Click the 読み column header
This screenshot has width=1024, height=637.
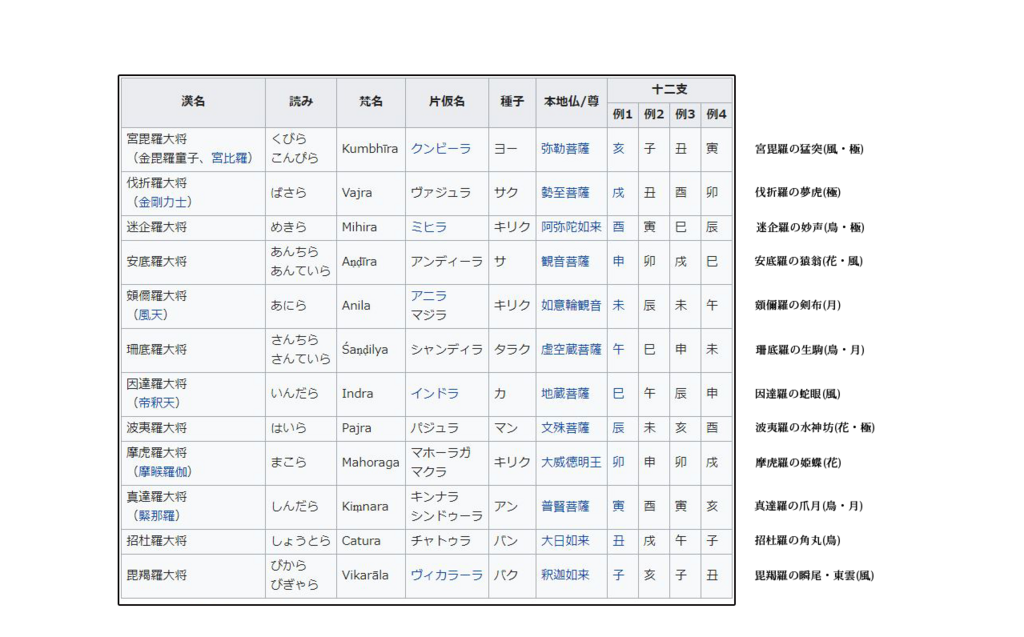tap(301, 102)
